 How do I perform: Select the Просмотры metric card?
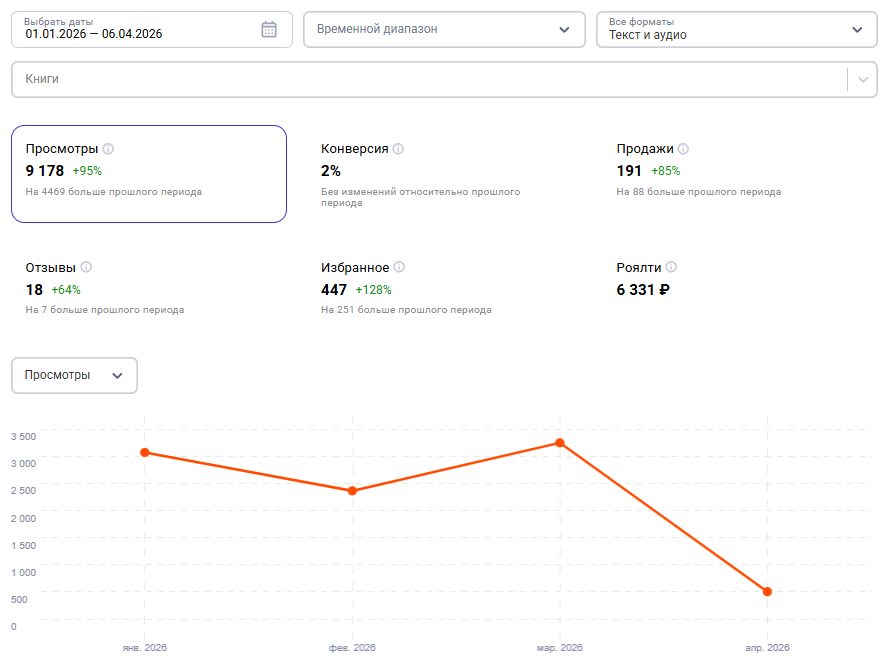pos(149,174)
